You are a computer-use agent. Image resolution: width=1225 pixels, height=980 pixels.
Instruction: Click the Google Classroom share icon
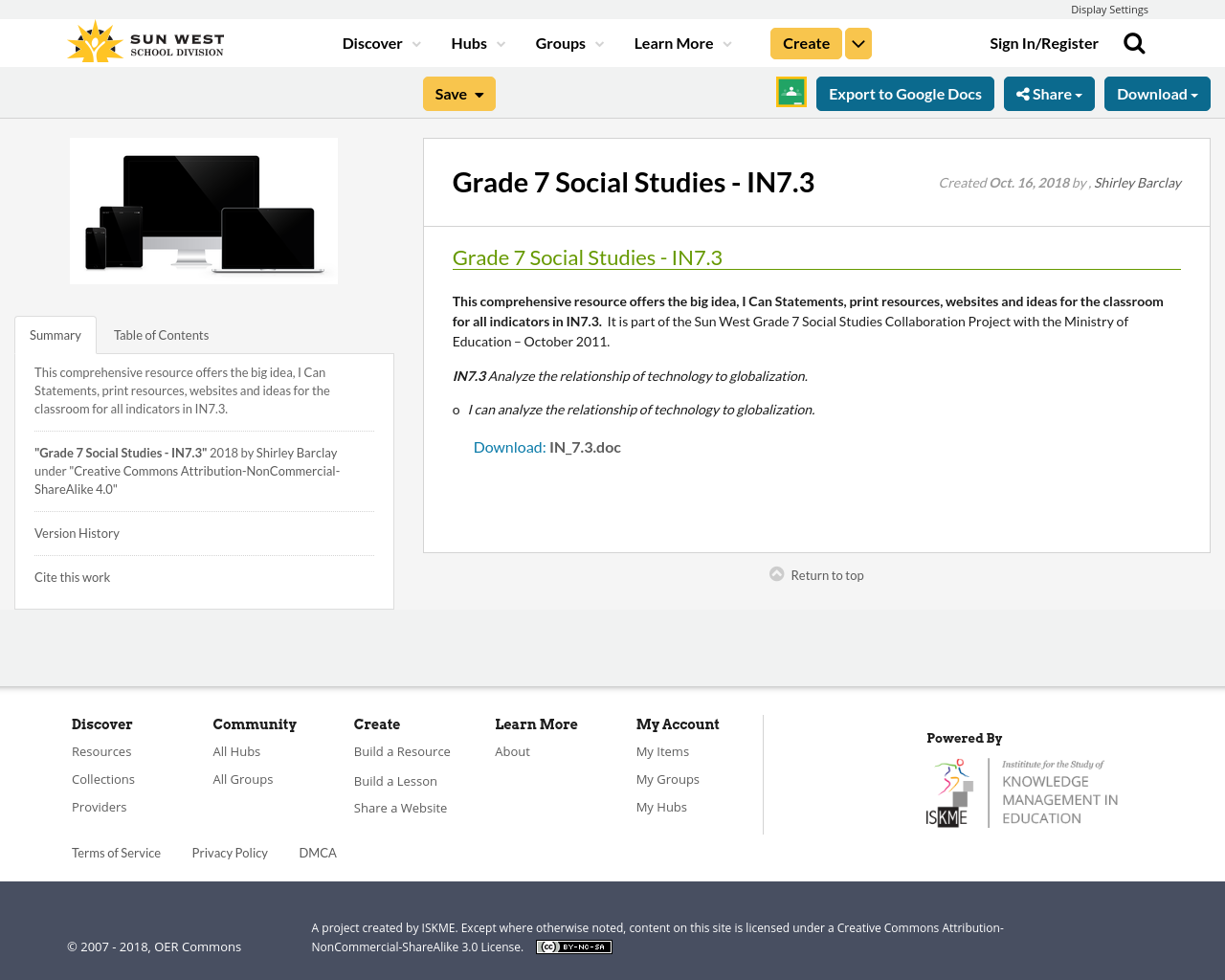pos(791,91)
